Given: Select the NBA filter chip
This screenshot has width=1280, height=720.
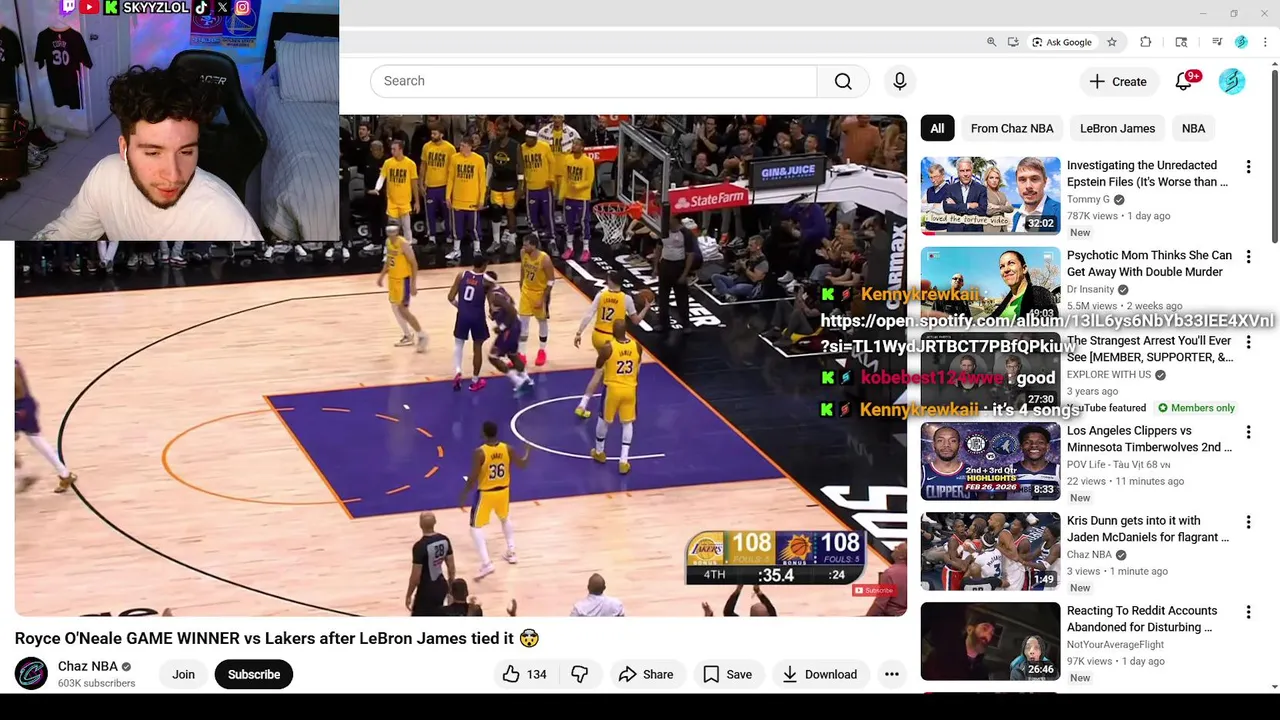Looking at the screenshot, I should coord(1193,128).
